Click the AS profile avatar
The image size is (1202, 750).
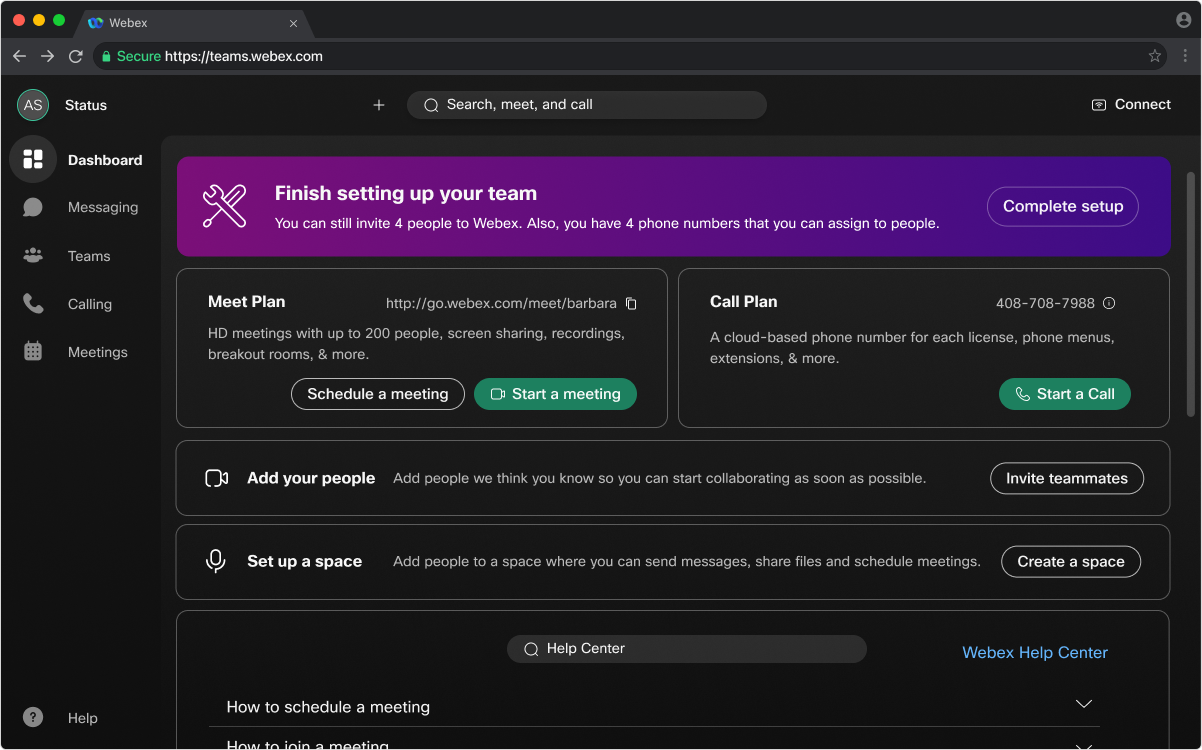tap(33, 105)
